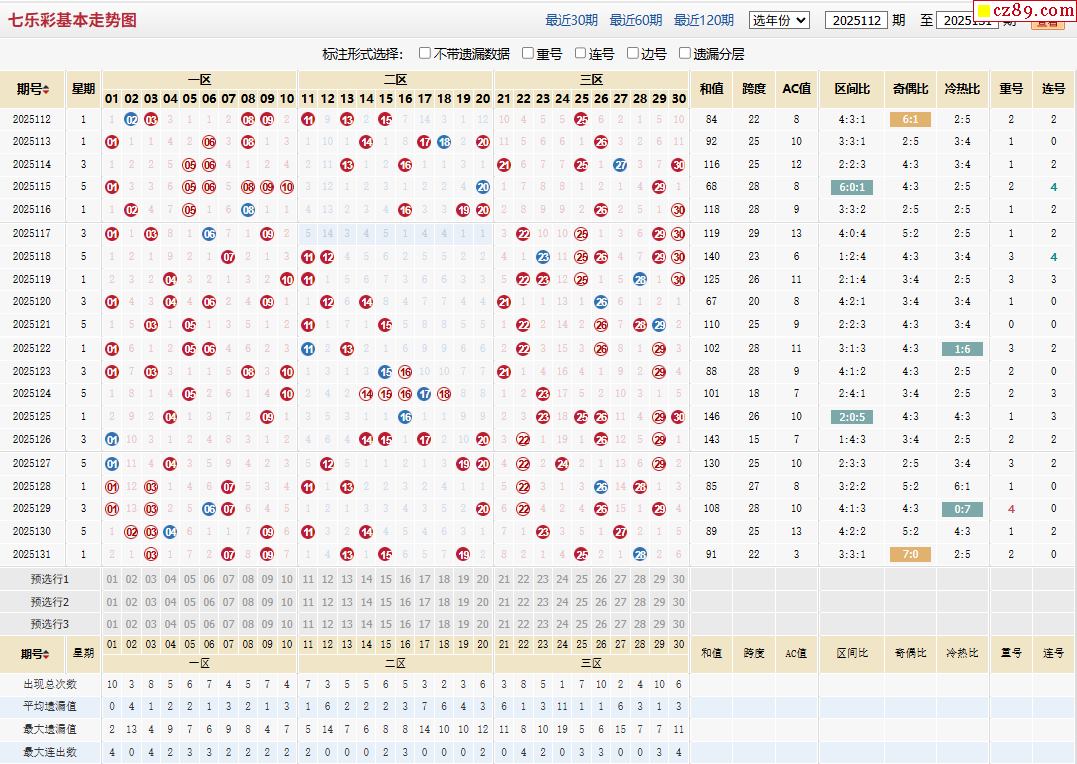
Task: Toggle the 重号 checkbox
Action: [x=528, y=53]
